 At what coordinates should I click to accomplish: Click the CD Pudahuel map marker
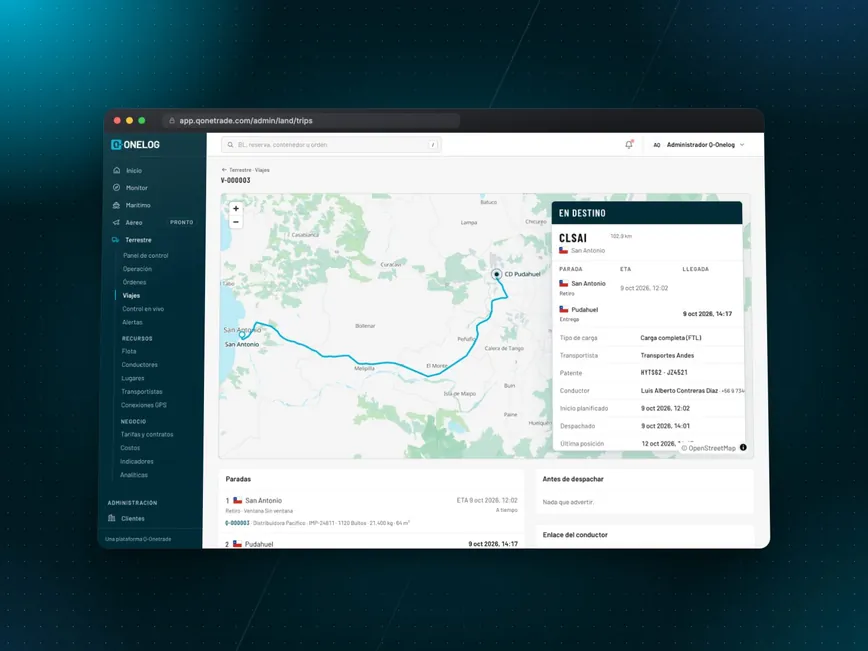(497, 274)
